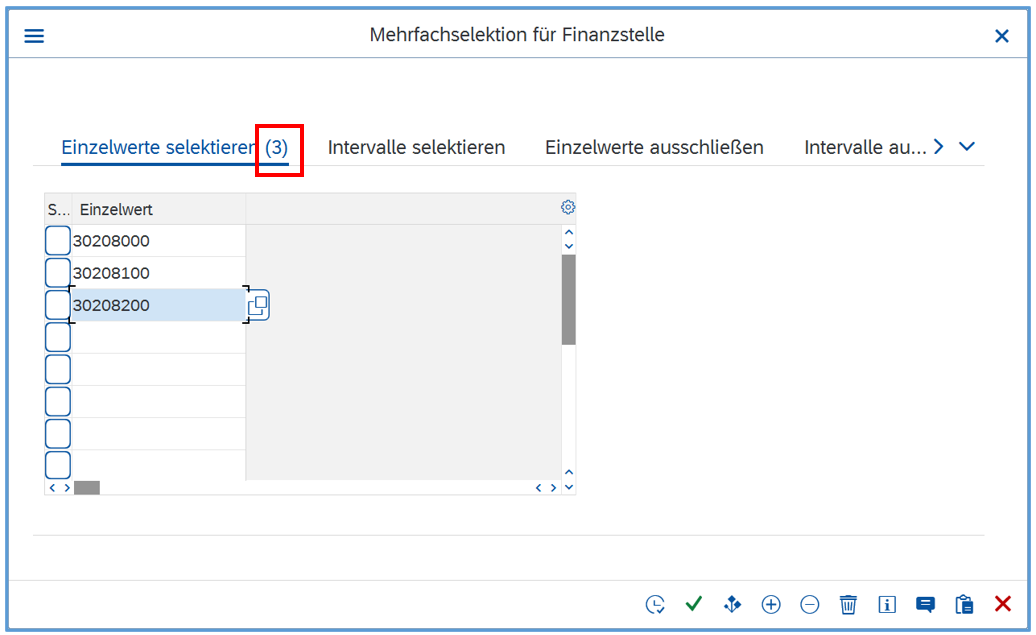
Task: Switch to the Intervalle selektieren tab
Action: click(416, 147)
